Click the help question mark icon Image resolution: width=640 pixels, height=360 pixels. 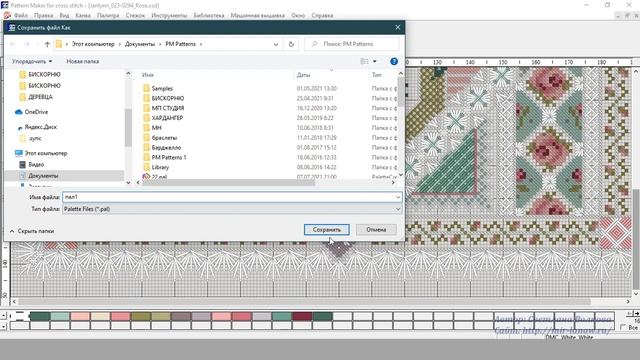pyautogui.click(x=394, y=61)
